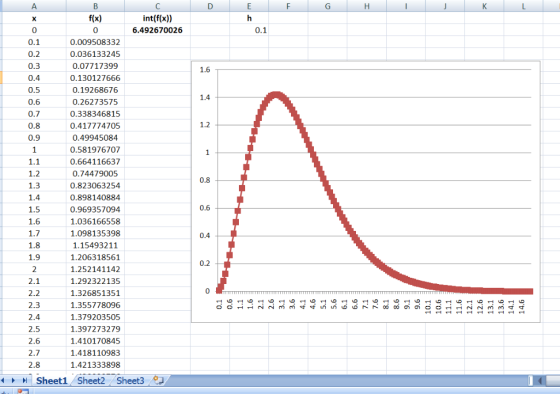The width and height of the screenshot is (560, 394).
Task: Click horizontal scrollbar left arrow
Action: (x=540, y=381)
